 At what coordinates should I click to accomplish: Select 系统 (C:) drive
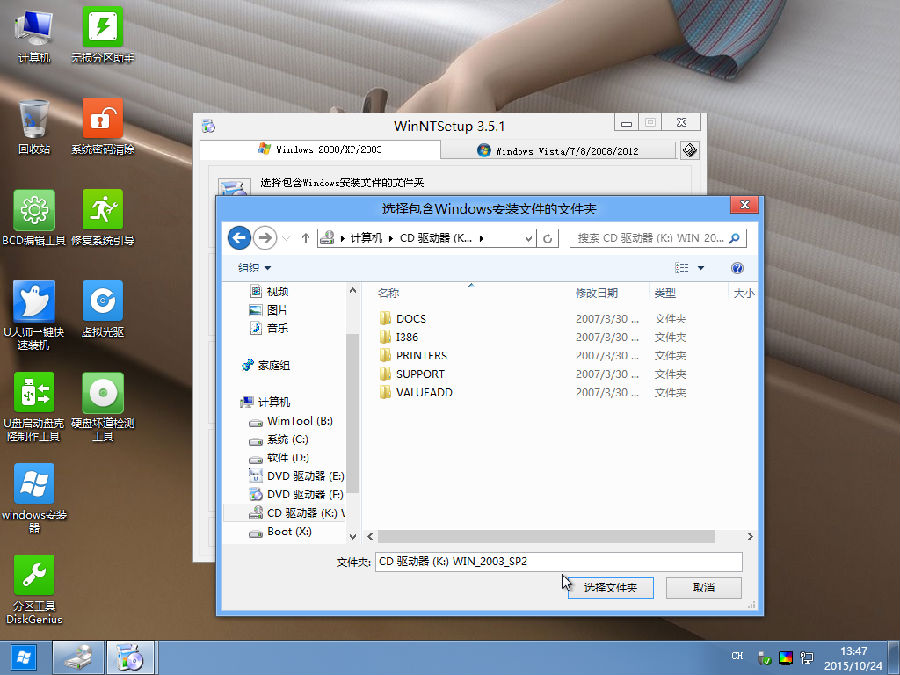tap(279, 439)
